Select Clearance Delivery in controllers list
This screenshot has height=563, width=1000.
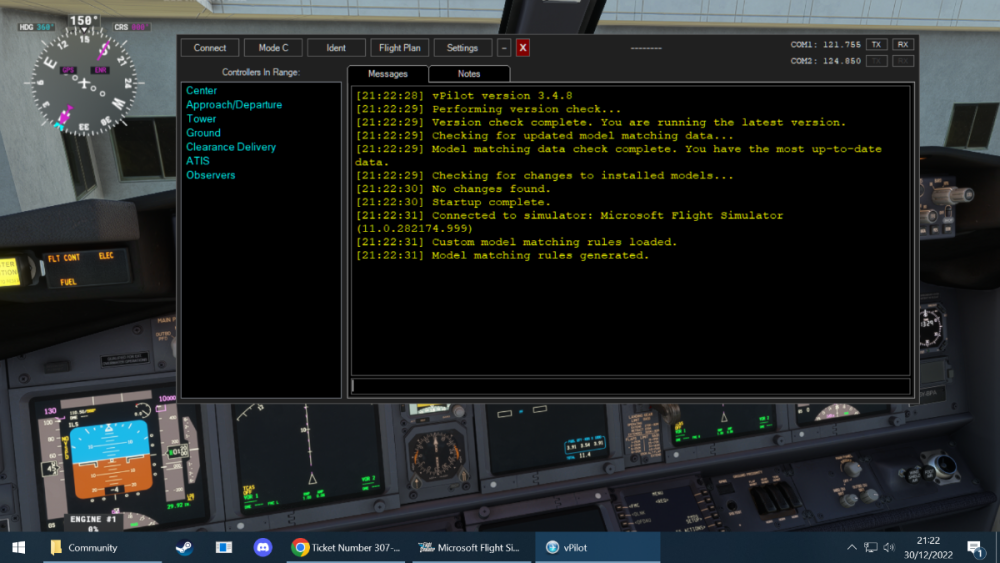[231, 147]
